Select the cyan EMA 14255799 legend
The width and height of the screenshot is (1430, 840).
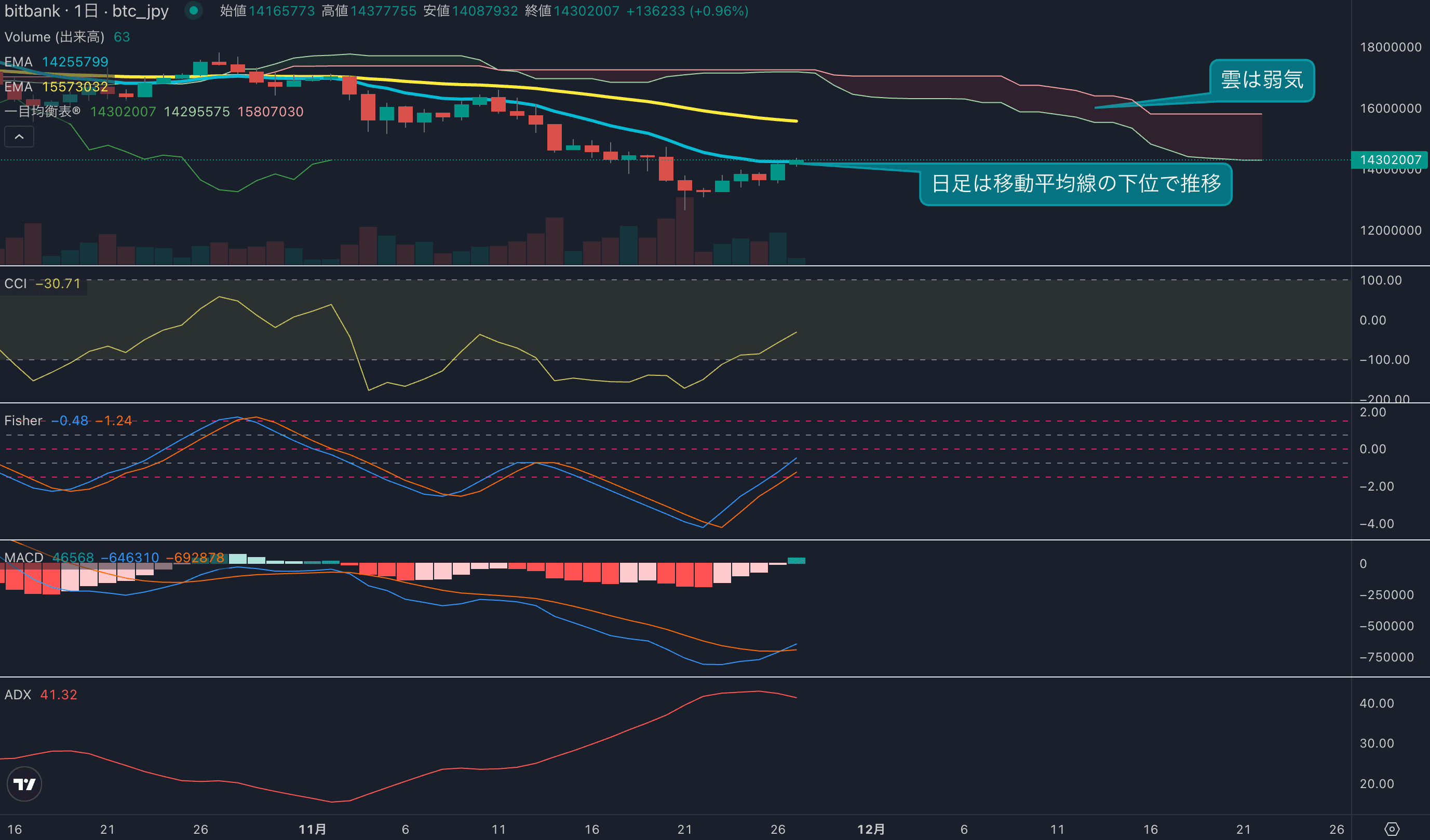56,62
